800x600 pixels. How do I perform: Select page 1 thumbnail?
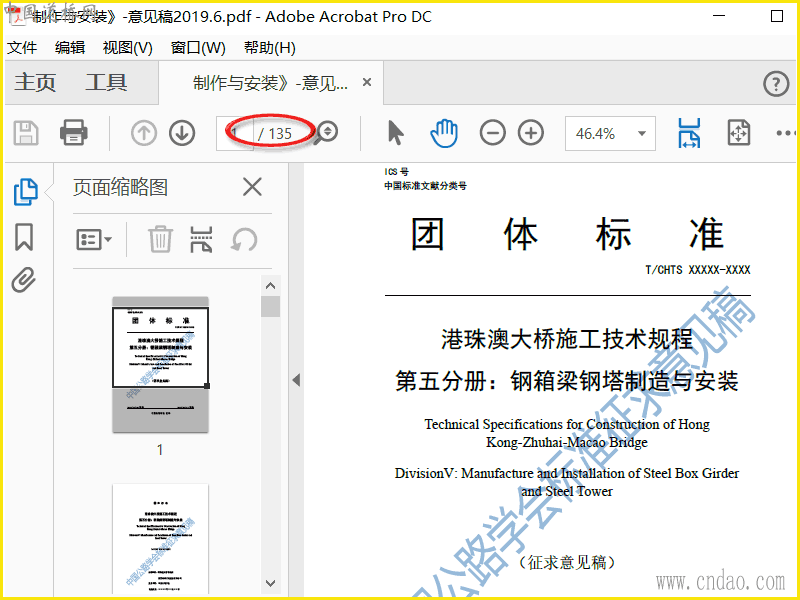[x=160, y=364]
